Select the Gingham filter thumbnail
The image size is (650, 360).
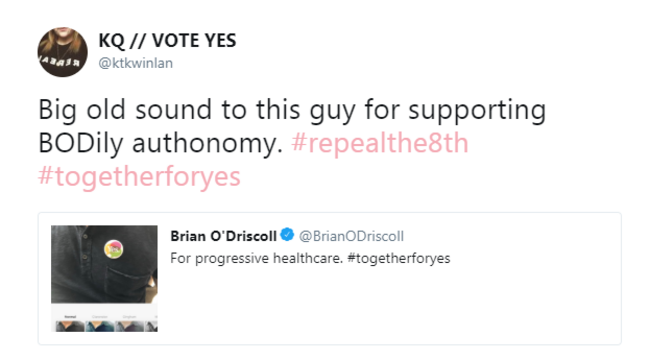129,326
